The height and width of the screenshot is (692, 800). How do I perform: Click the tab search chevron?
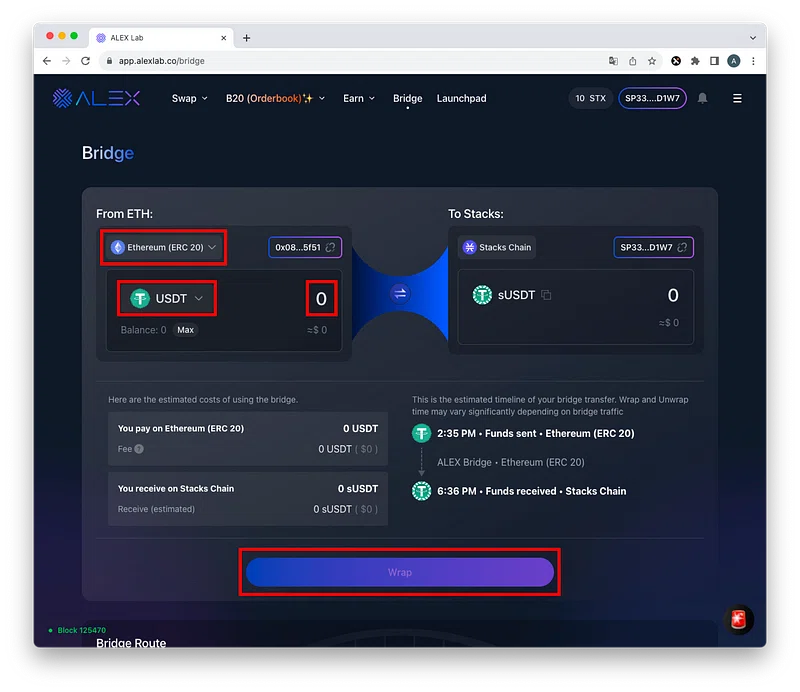pos(753,38)
